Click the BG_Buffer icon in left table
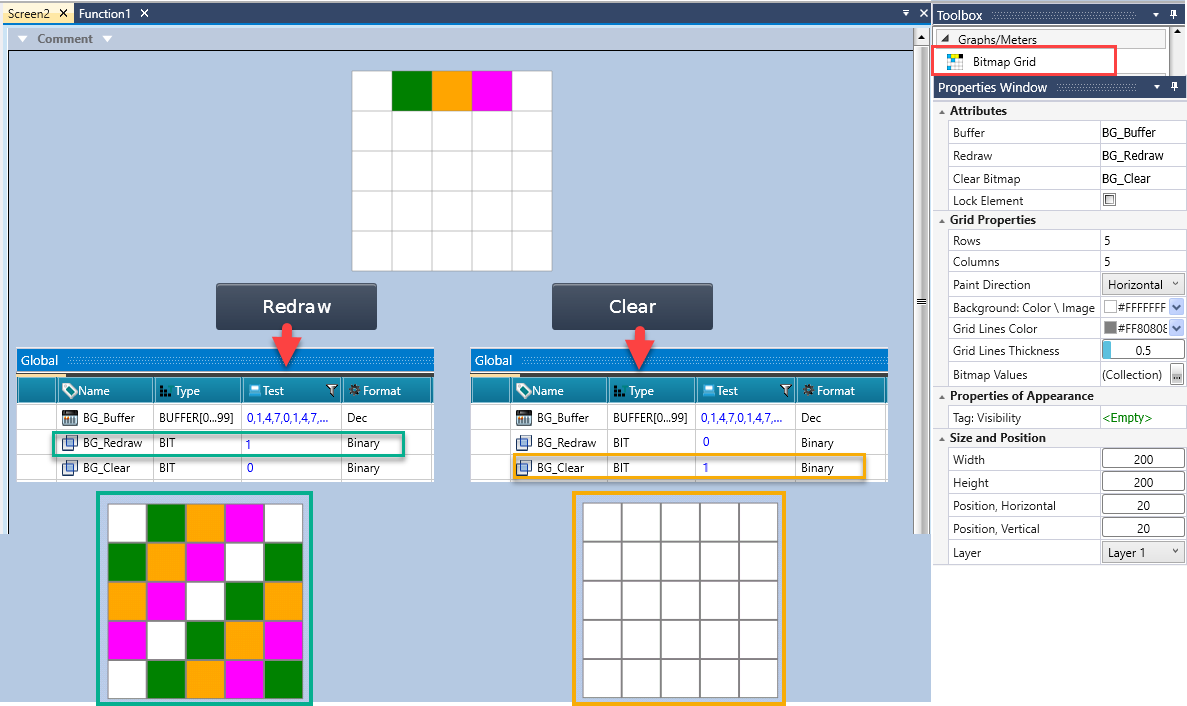1187x706 pixels. coord(70,418)
